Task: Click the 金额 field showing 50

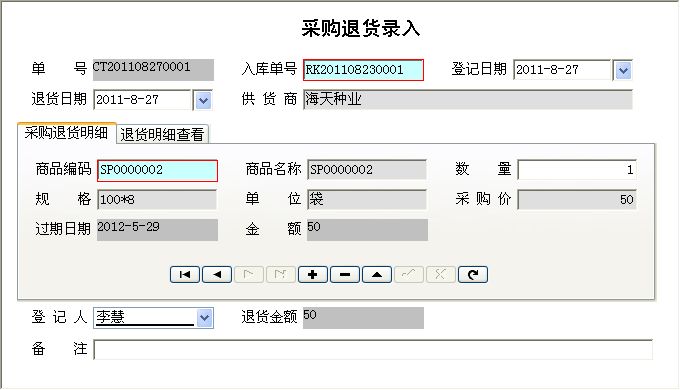Action: pos(367,230)
